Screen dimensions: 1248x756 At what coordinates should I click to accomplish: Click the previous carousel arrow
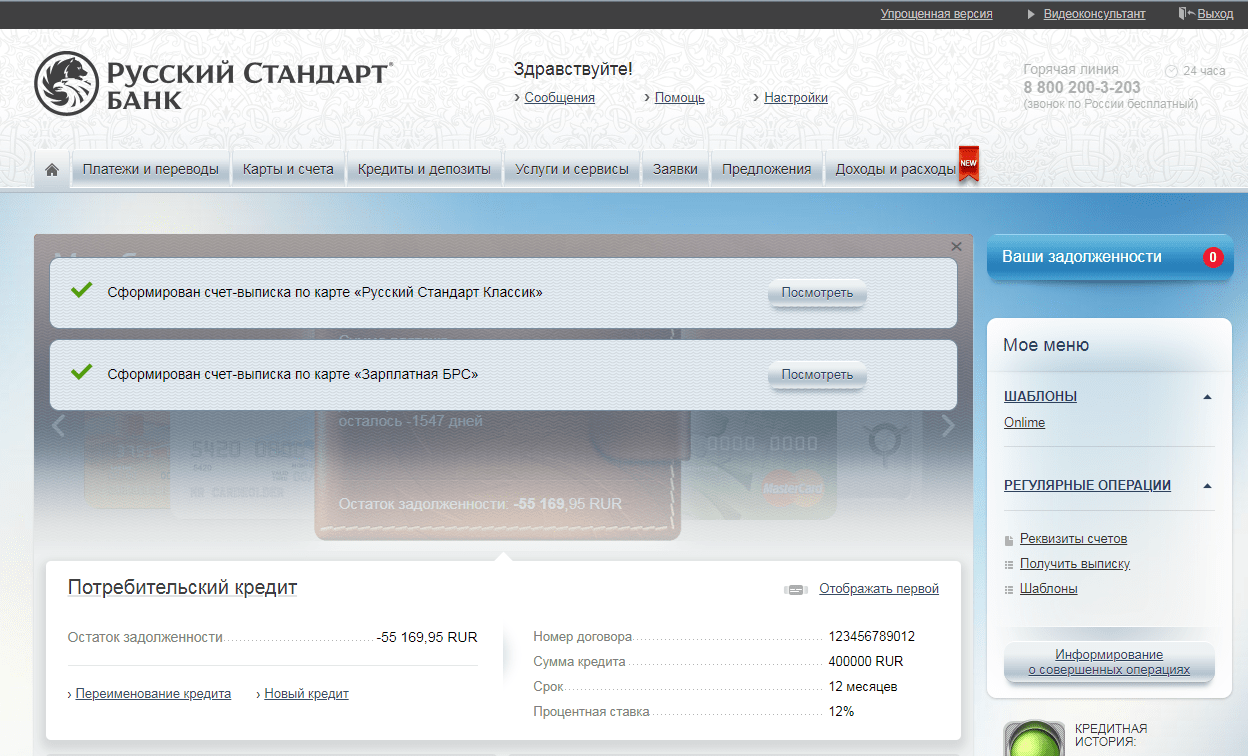(x=58, y=426)
